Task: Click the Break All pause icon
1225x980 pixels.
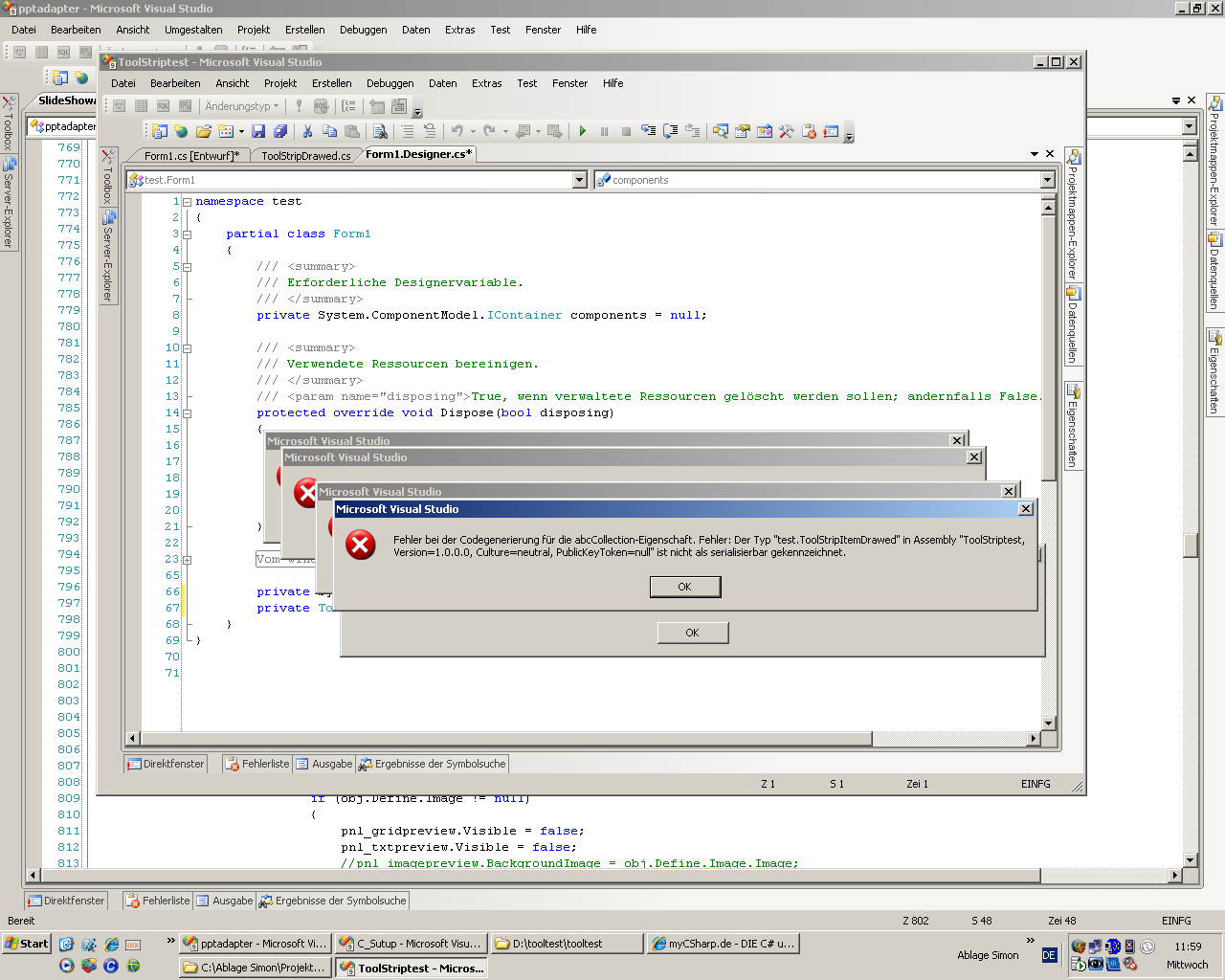Action: click(x=604, y=131)
